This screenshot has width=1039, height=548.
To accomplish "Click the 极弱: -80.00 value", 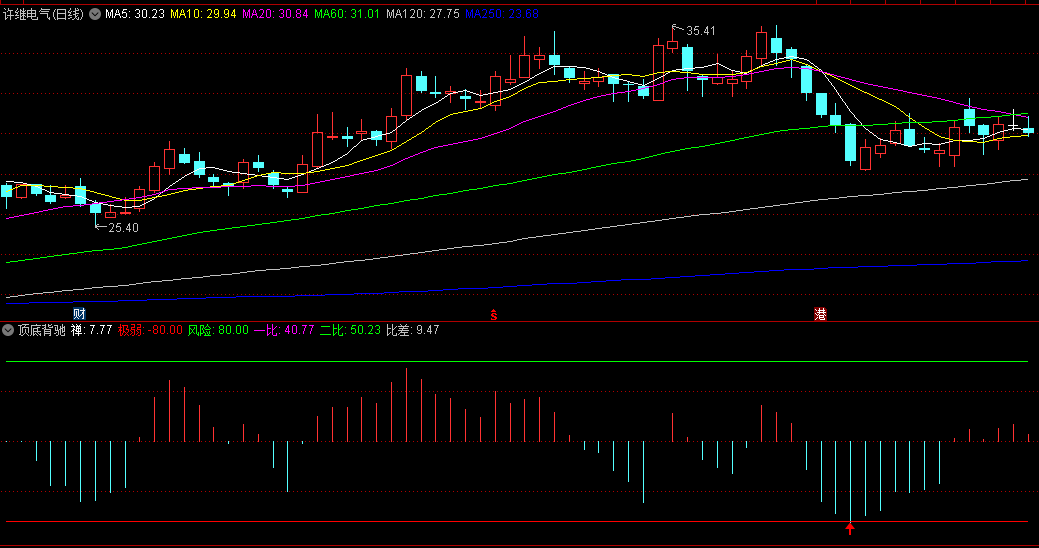I will 150,330.
